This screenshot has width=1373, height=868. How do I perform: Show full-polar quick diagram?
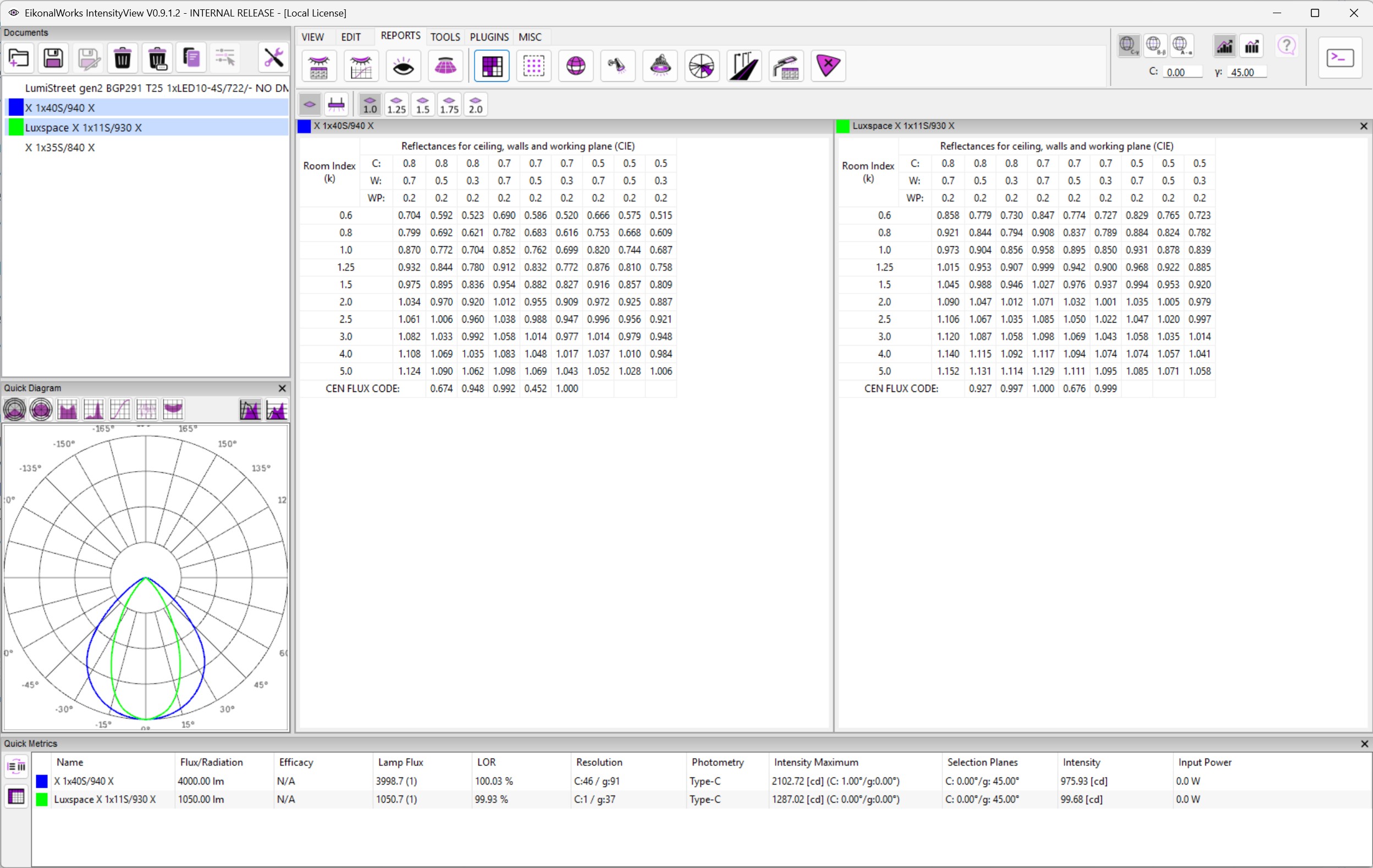(41, 410)
